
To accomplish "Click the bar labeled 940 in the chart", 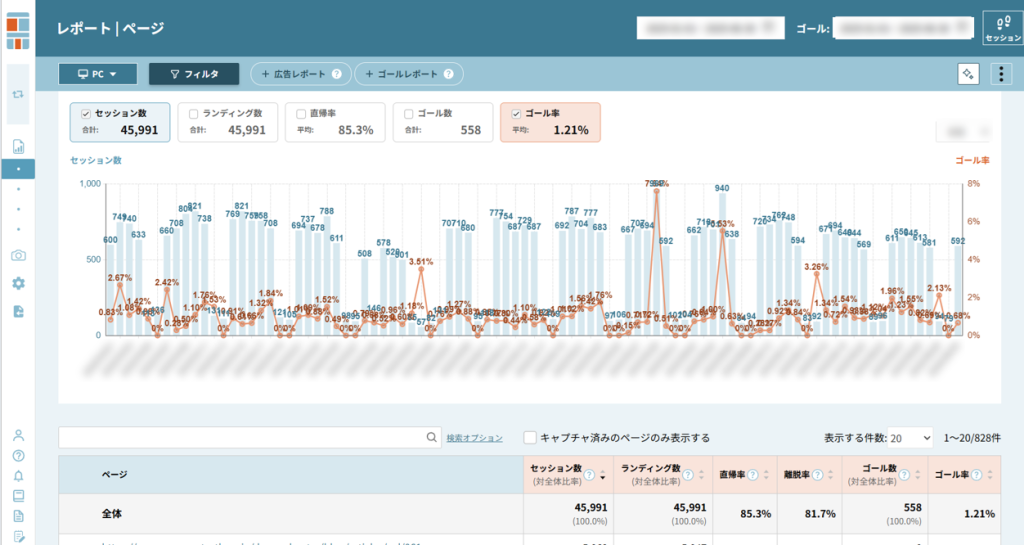I will coord(722,264).
